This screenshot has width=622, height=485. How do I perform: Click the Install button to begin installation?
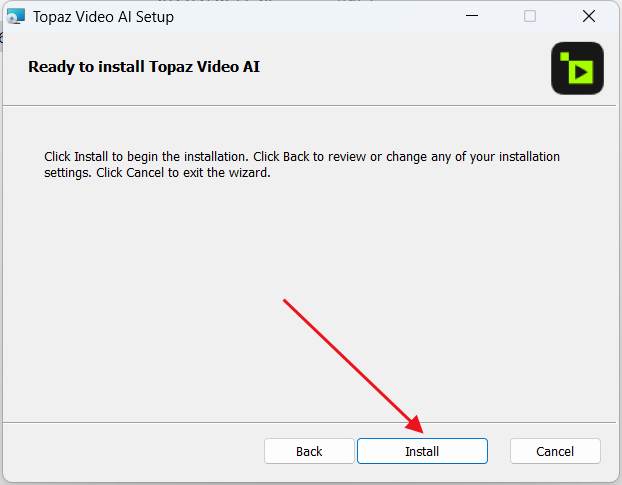(x=422, y=451)
